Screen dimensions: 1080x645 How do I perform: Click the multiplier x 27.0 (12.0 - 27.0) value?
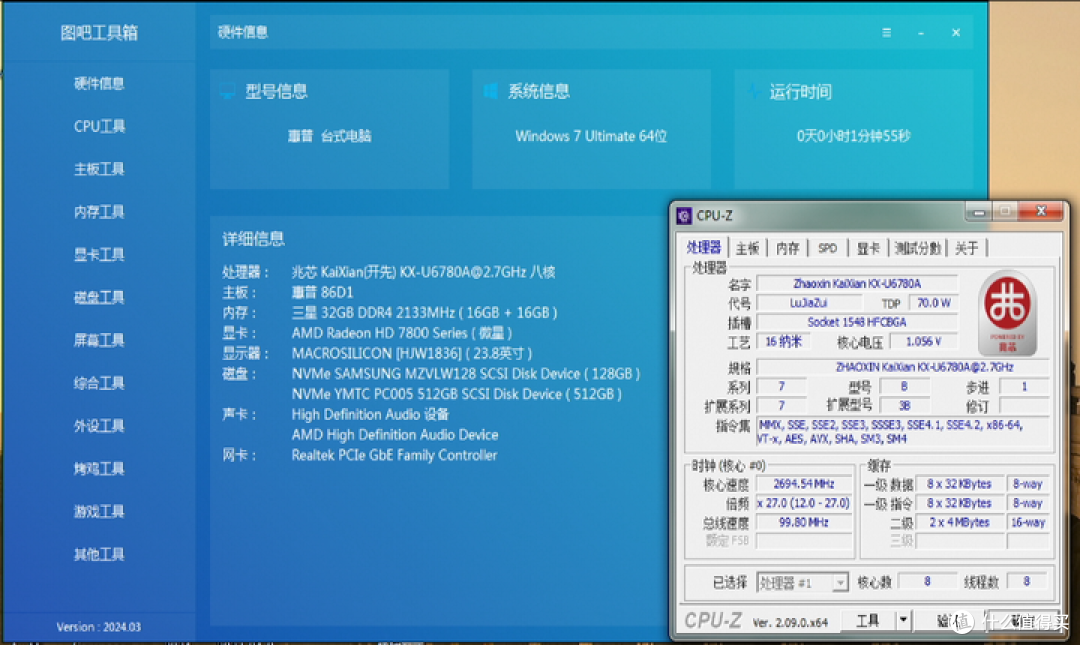[x=804, y=504]
